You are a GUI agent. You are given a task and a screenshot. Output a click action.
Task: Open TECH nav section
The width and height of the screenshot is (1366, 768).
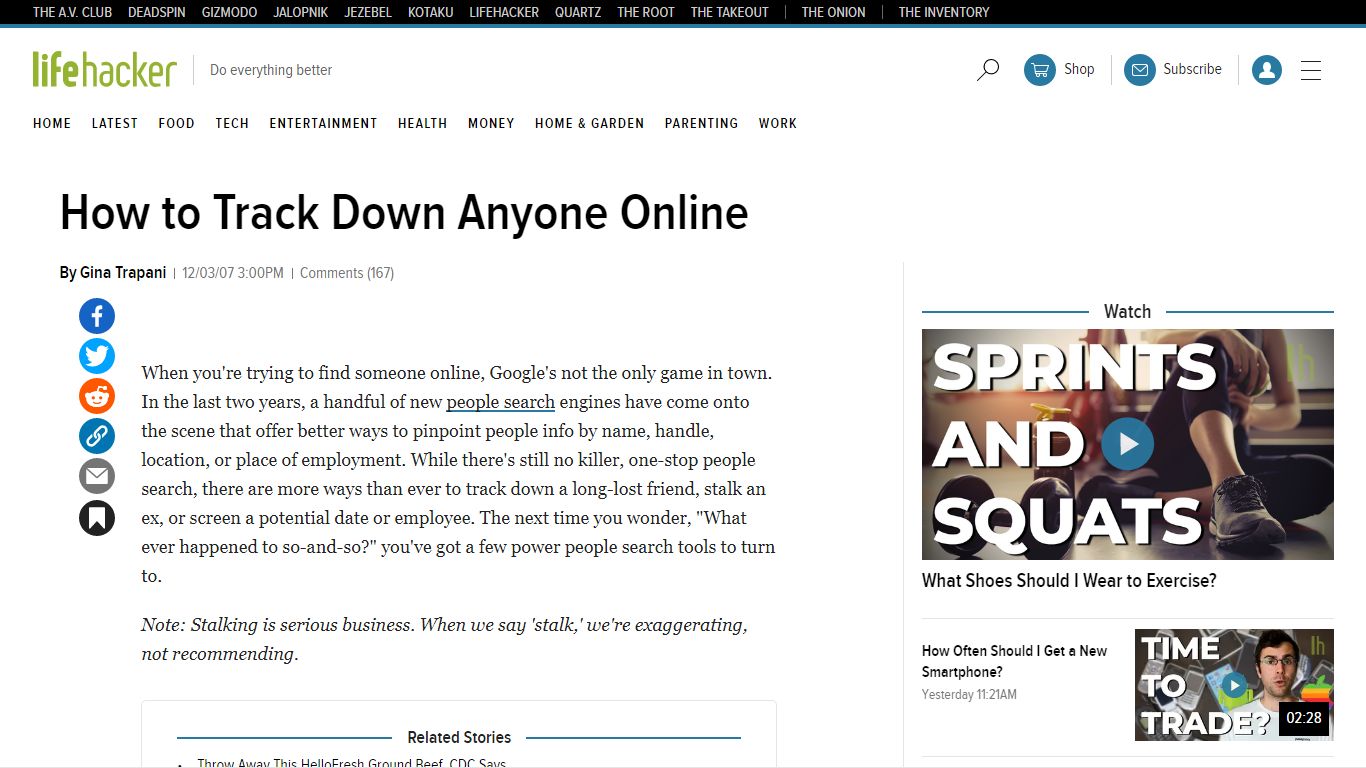(x=232, y=123)
